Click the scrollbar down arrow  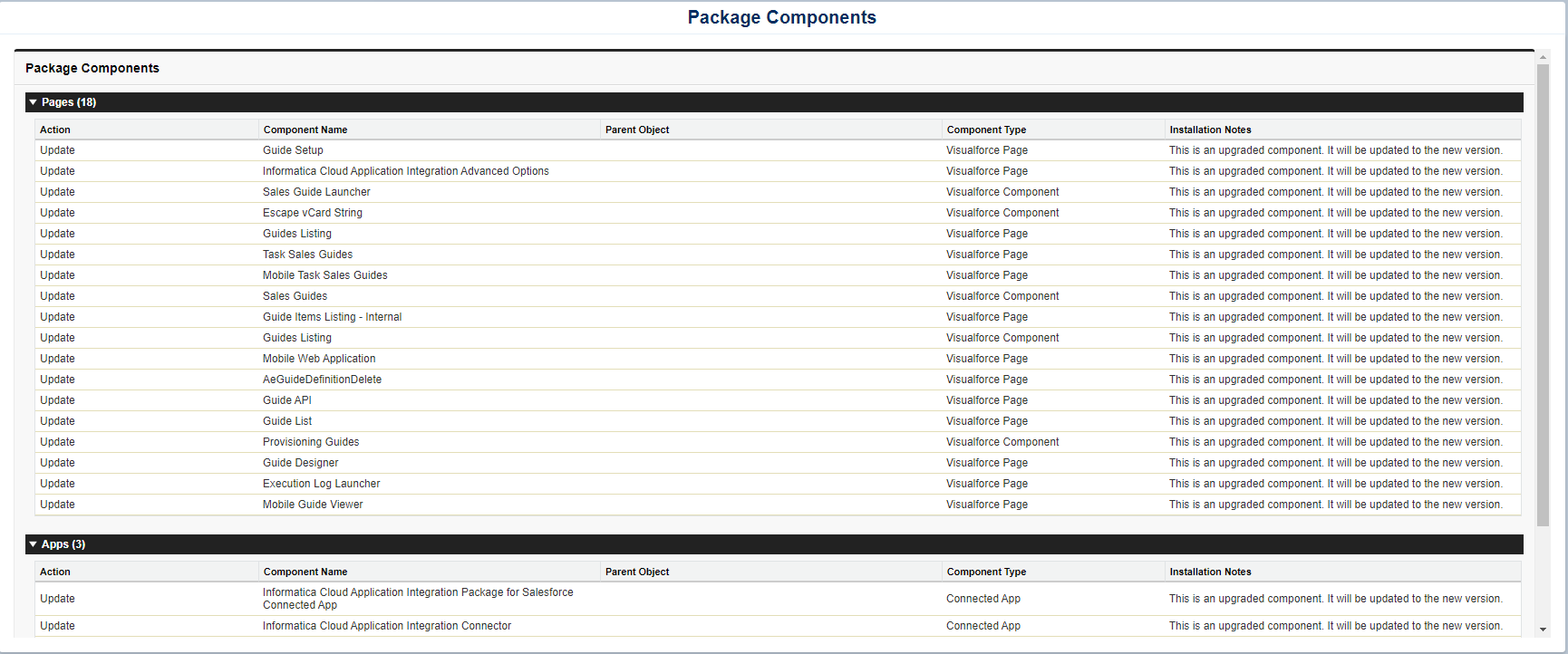[1544, 630]
